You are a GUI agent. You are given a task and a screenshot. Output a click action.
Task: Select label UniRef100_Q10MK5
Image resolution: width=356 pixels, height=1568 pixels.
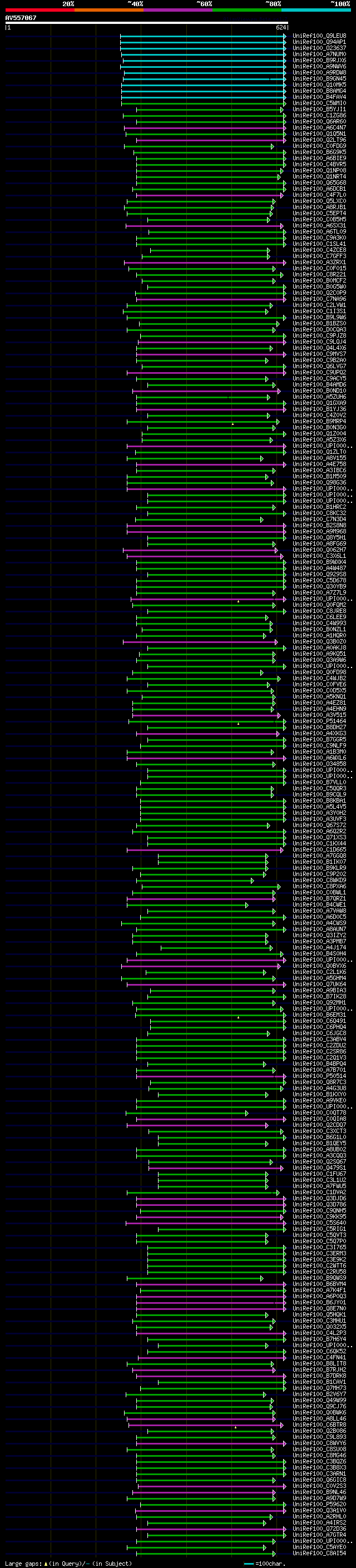coord(319,85)
